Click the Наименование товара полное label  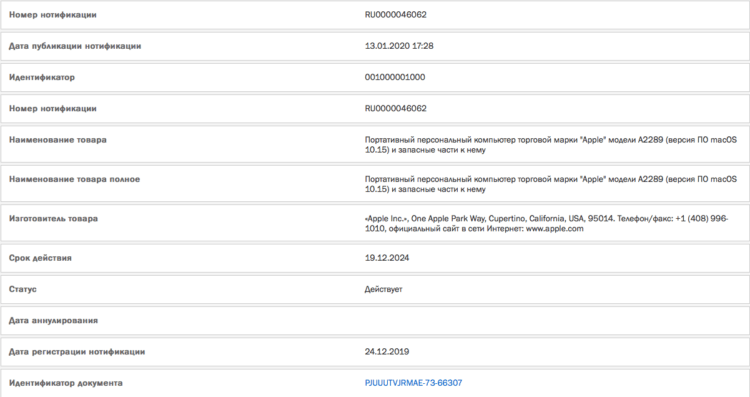74,179
